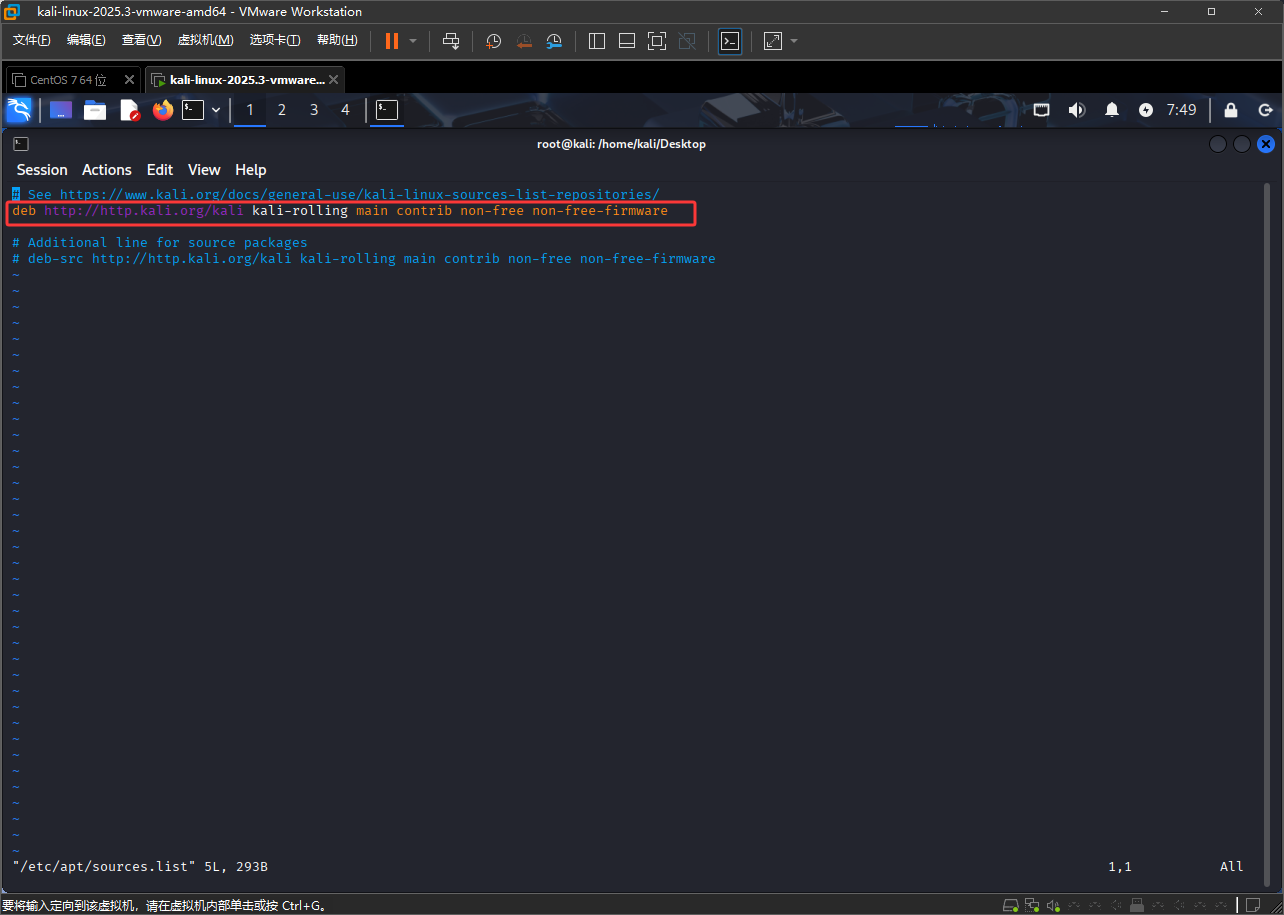Click the '# Additional line for source packages' comment

[160, 243]
